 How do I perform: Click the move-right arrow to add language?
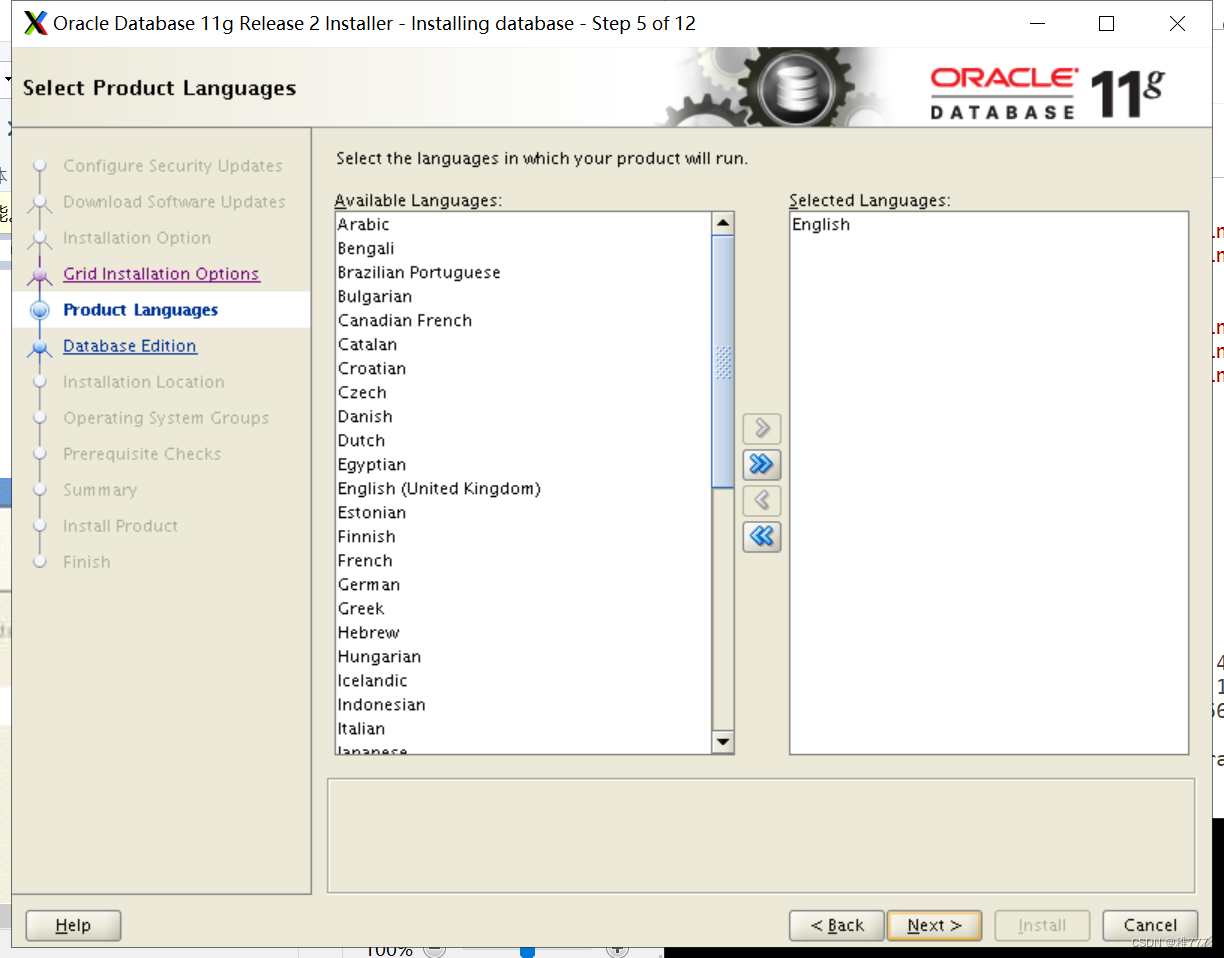pyautogui.click(x=761, y=428)
